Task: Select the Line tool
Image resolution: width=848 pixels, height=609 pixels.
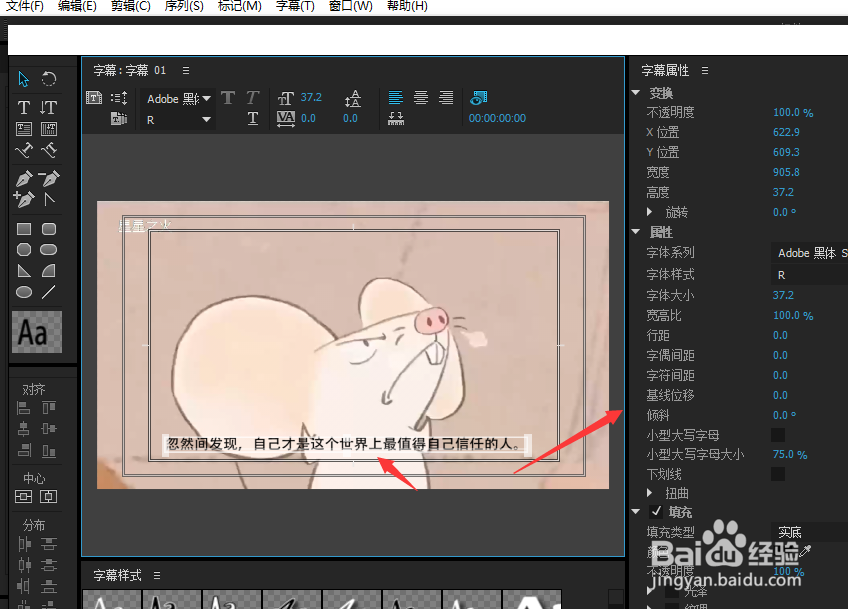Action: pyautogui.click(x=49, y=292)
